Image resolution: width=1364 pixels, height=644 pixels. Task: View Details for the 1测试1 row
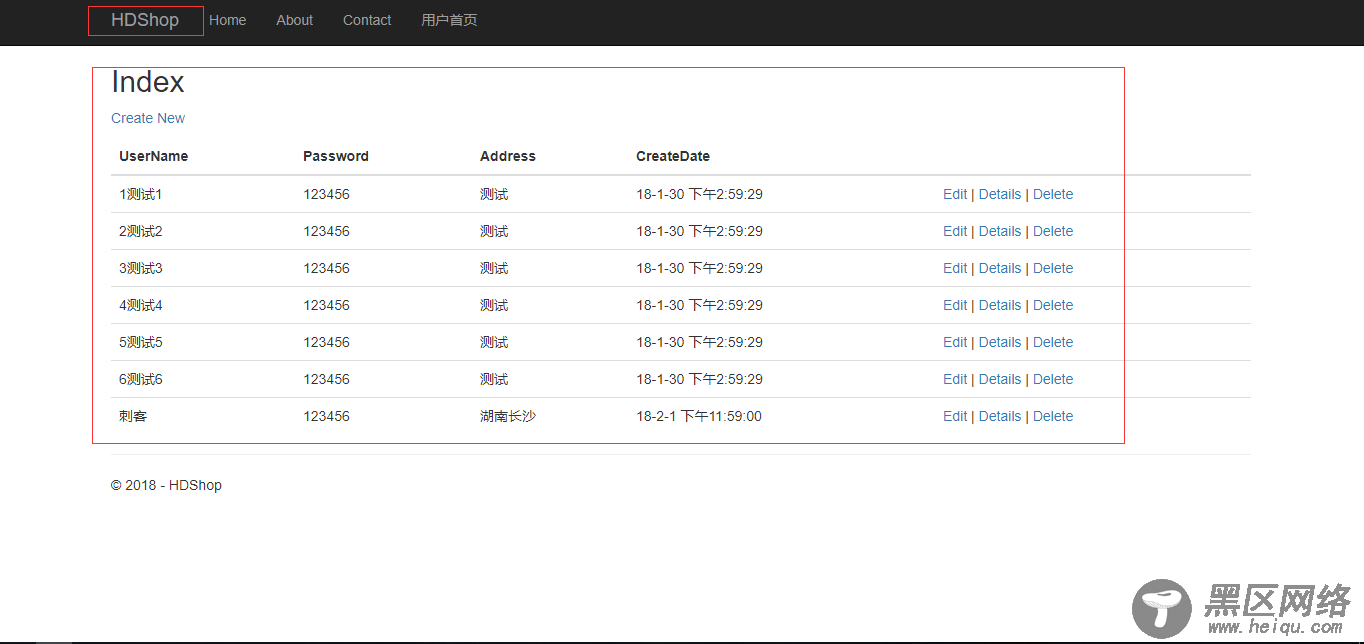click(1000, 194)
